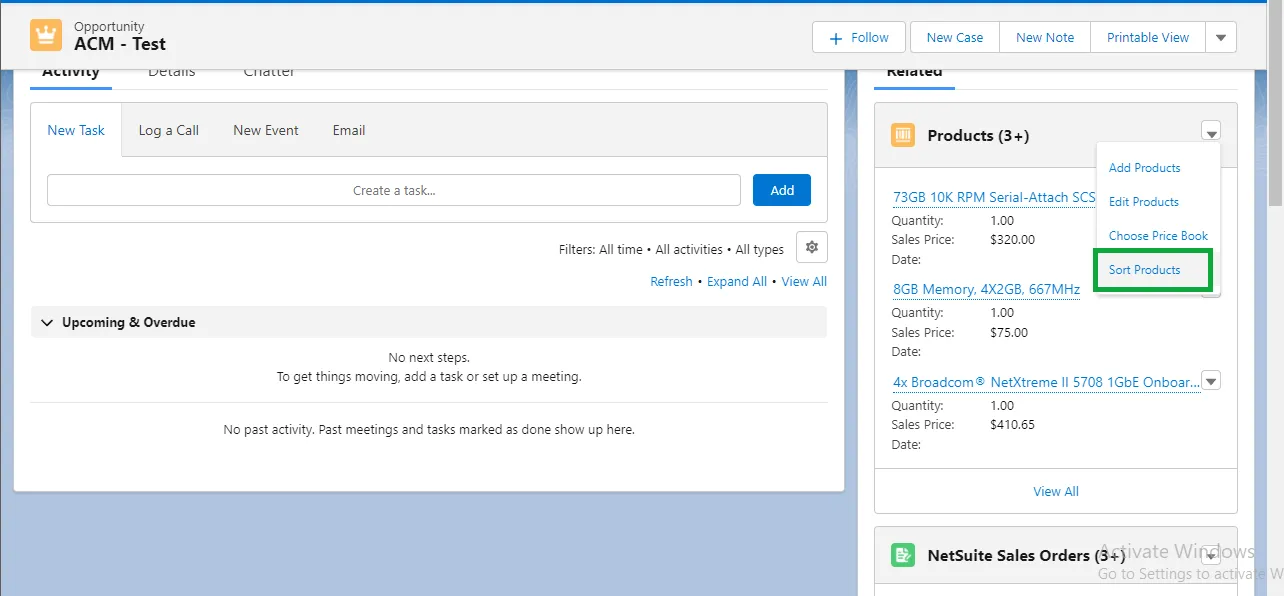Click View All activities link
Viewport: 1284px width, 596px height.
click(804, 282)
